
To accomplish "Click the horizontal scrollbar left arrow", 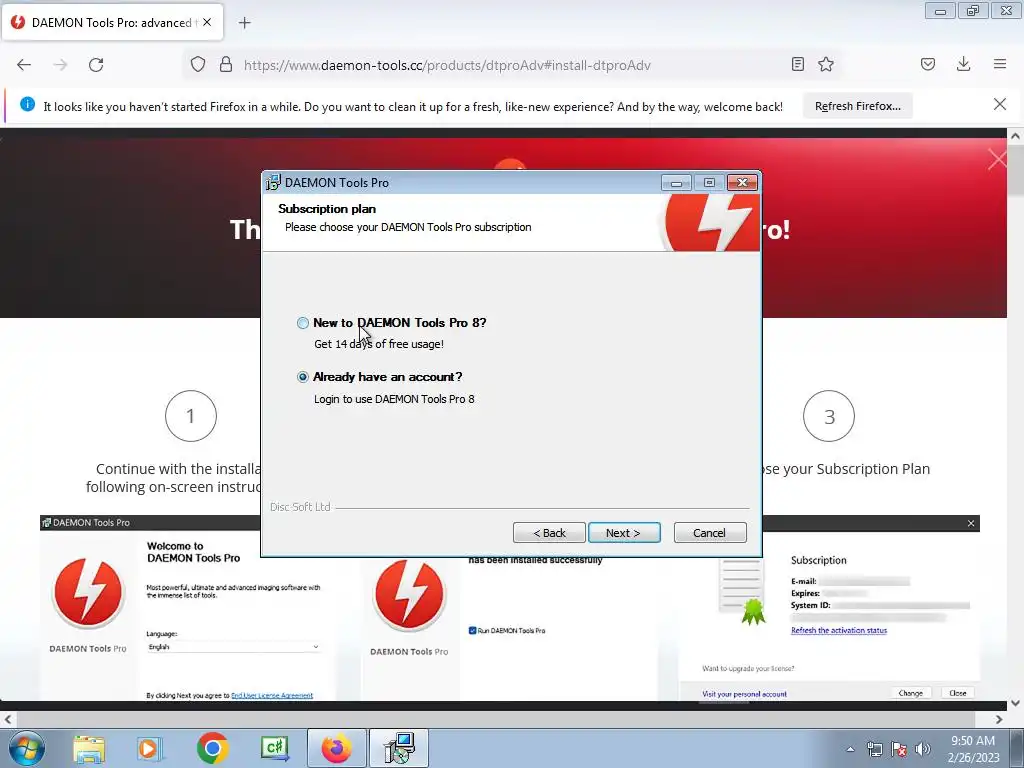I will pos(8,719).
